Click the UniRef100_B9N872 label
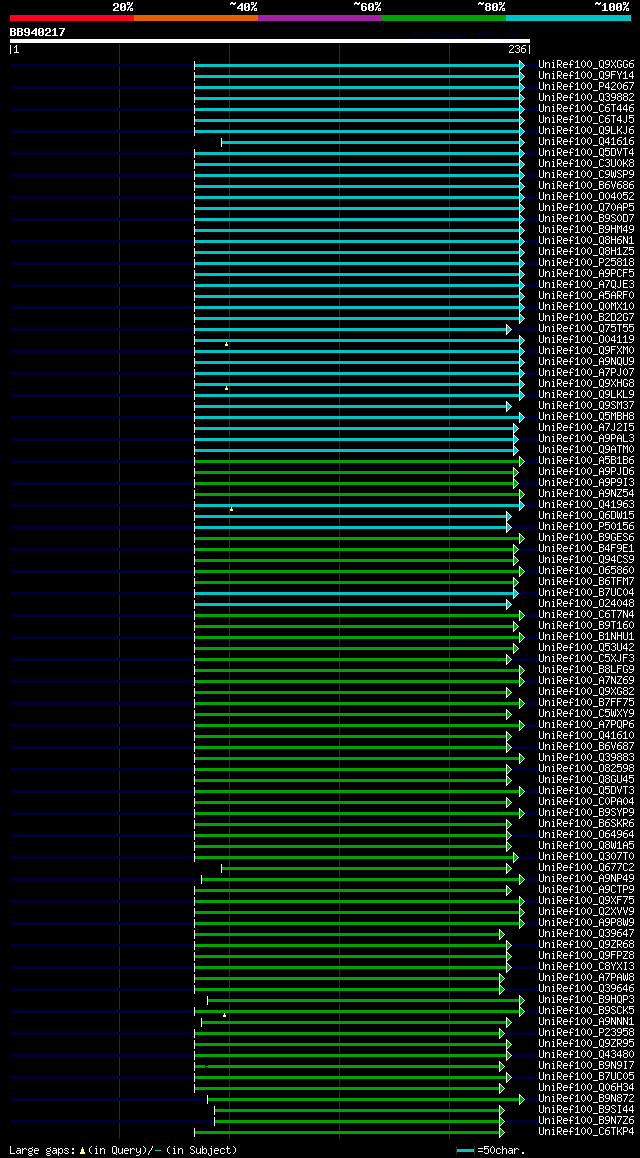 [x=586, y=1100]
